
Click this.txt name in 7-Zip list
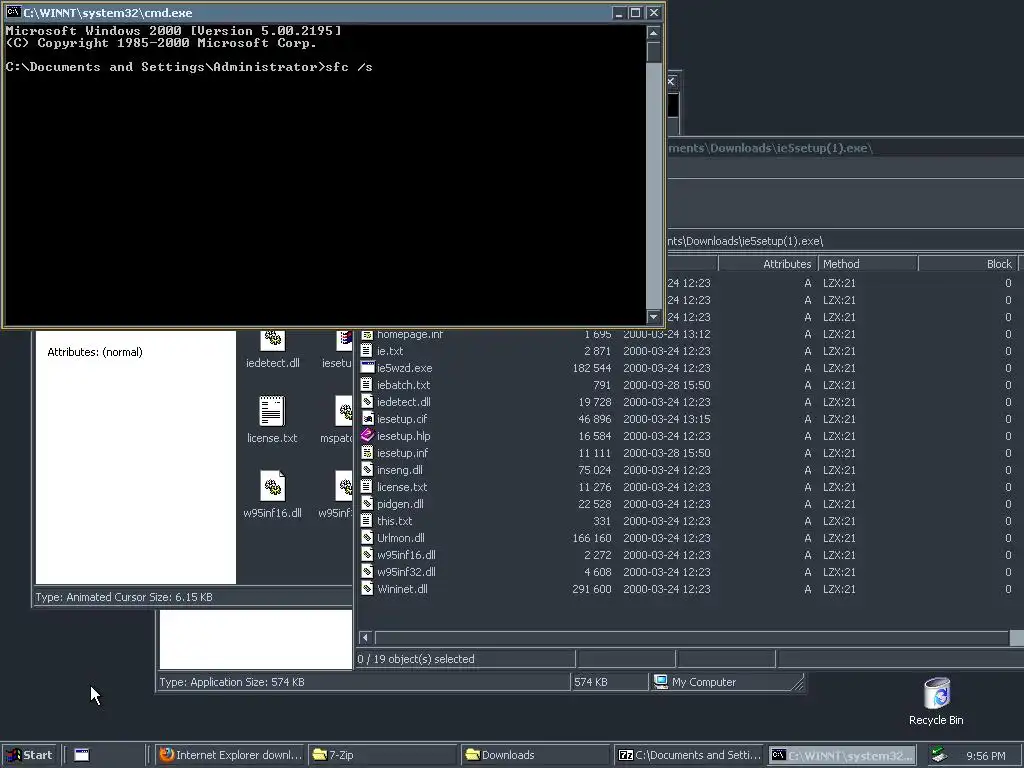[x=394, y=520]
